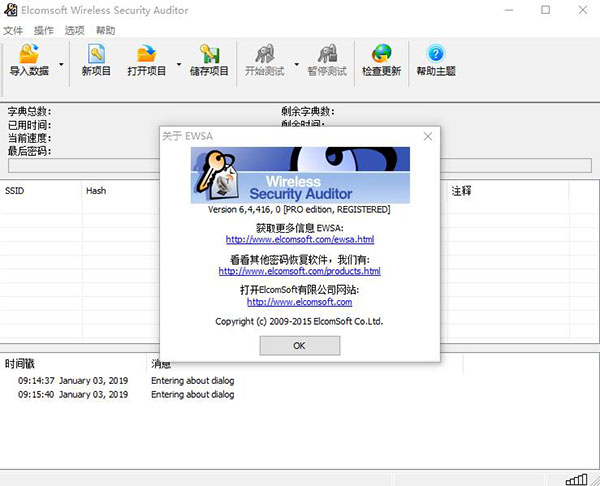
Task: Click the Current Speed (当前速度) label
Action: pyautogui.click(x=29, y=138)
